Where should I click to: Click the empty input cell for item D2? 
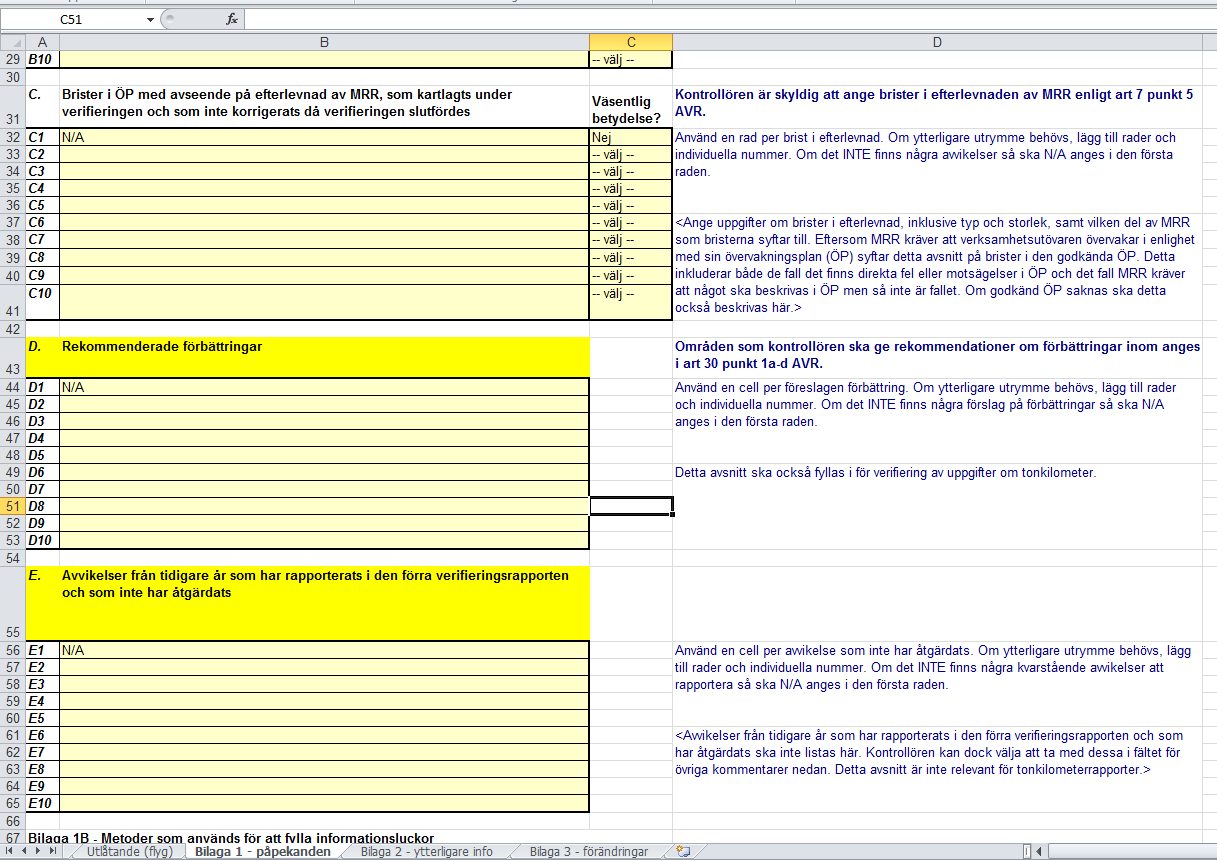(x=325, y=404)
